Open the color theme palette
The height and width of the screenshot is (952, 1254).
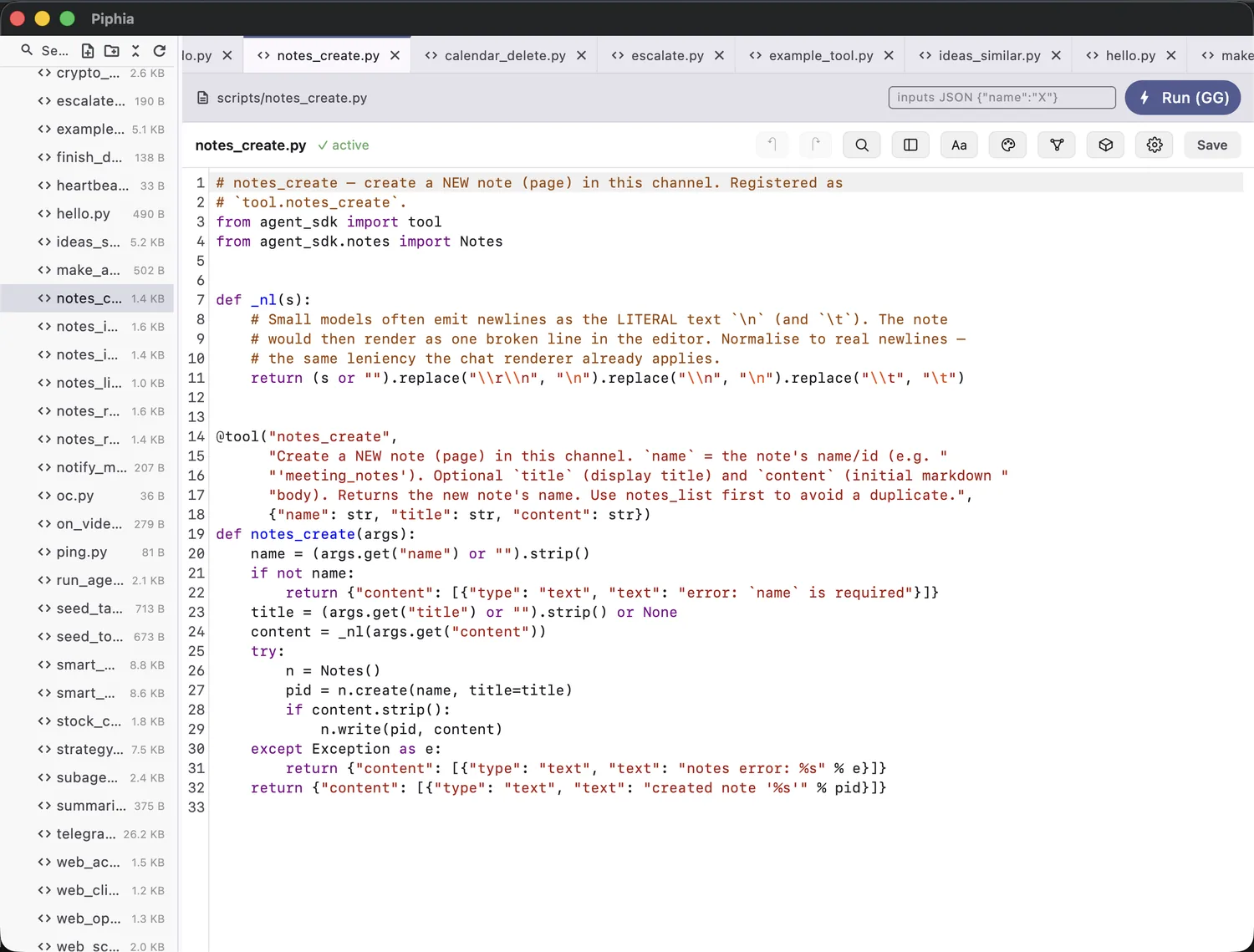point(1008,145)
